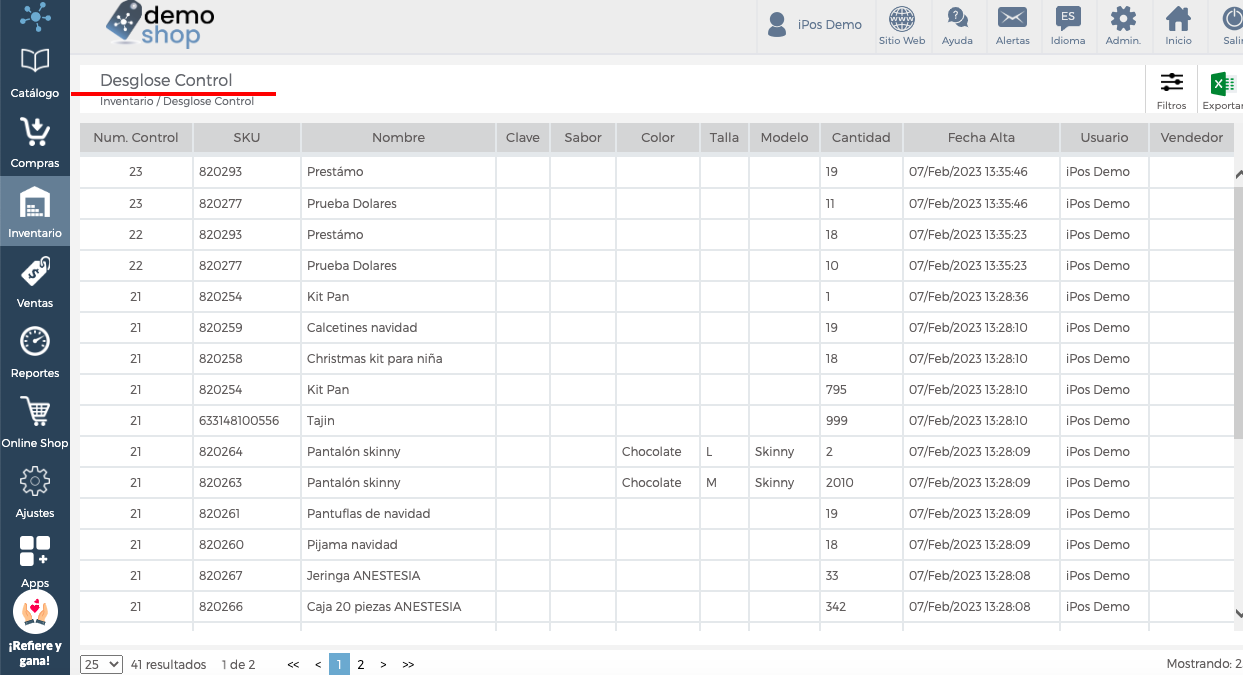
Task: Click the network logo at sidebar top
Action: click(35, 16)
